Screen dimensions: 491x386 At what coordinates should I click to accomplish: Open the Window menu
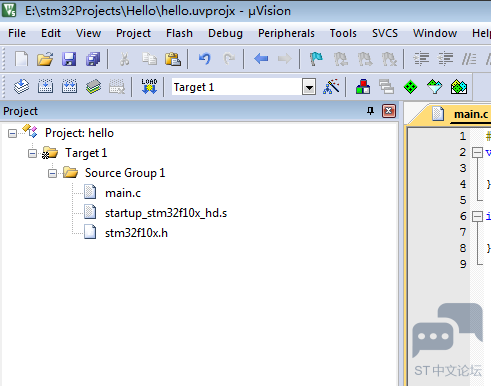point(435,33)
